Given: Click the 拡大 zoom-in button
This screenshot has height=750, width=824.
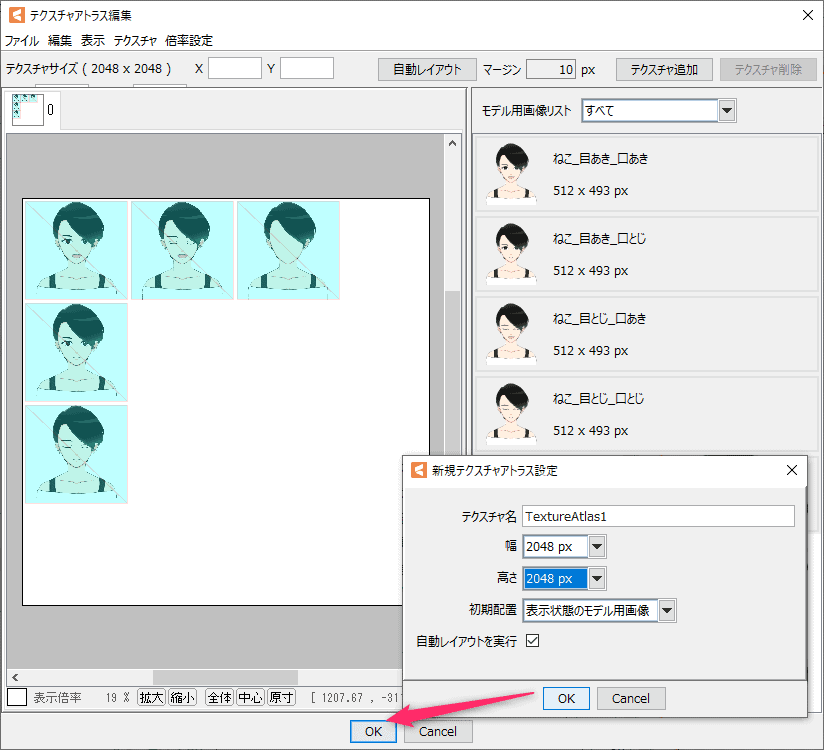Looking at the screenshot, I should (151, 698).
